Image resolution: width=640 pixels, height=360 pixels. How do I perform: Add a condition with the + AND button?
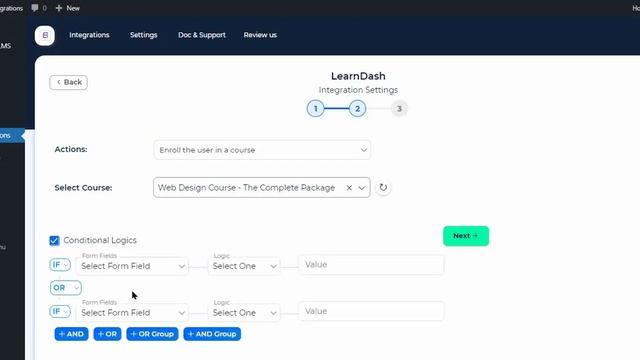tap(71, 334)
